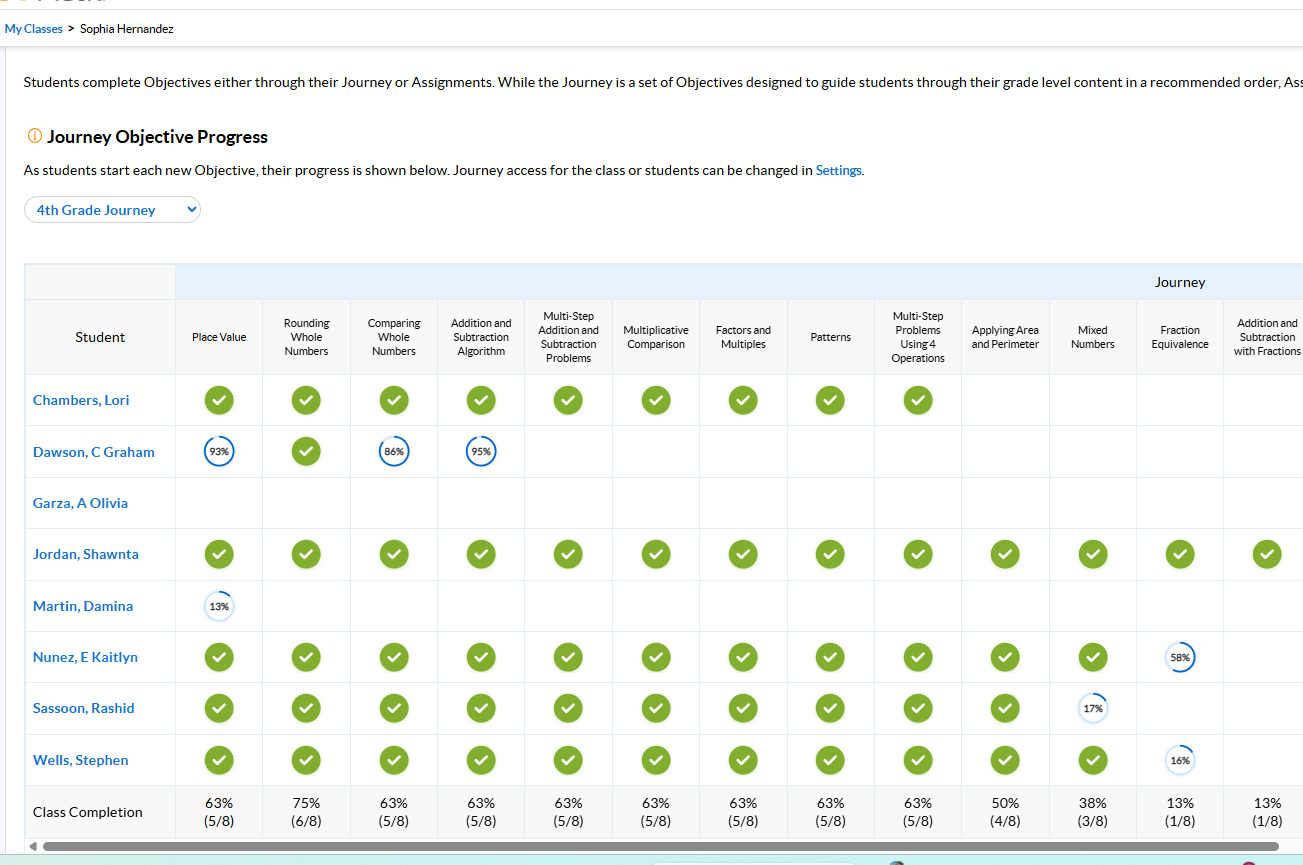The height and width of the screenshot is (865, 1303).
Task: Click Dawson's 95% Addition and Subtraction Algorithm circle
Action: [x=481, y=452]
